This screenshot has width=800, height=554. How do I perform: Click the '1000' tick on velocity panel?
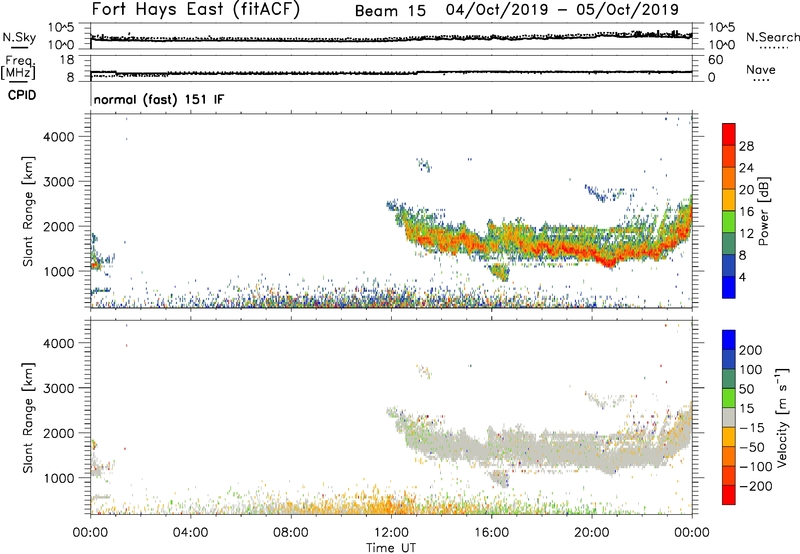59,478
